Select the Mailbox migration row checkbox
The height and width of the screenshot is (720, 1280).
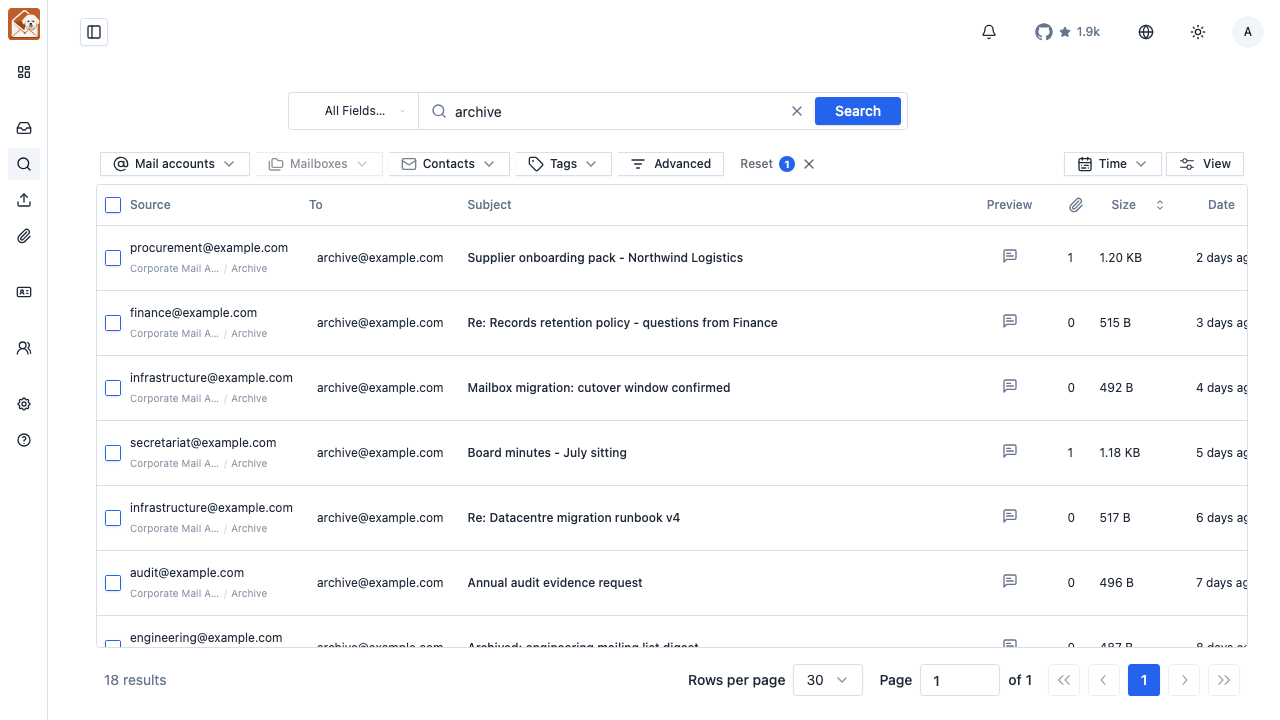113,388
